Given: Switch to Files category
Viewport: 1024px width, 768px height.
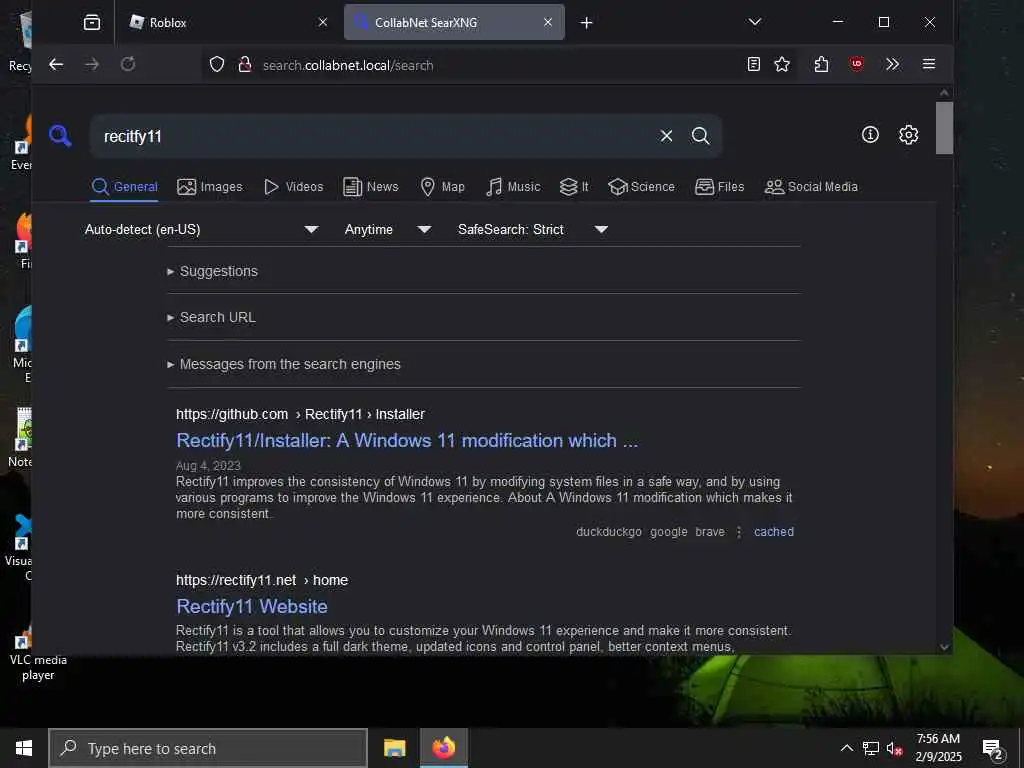Looking at the screenshot, I should coord(720,187).
